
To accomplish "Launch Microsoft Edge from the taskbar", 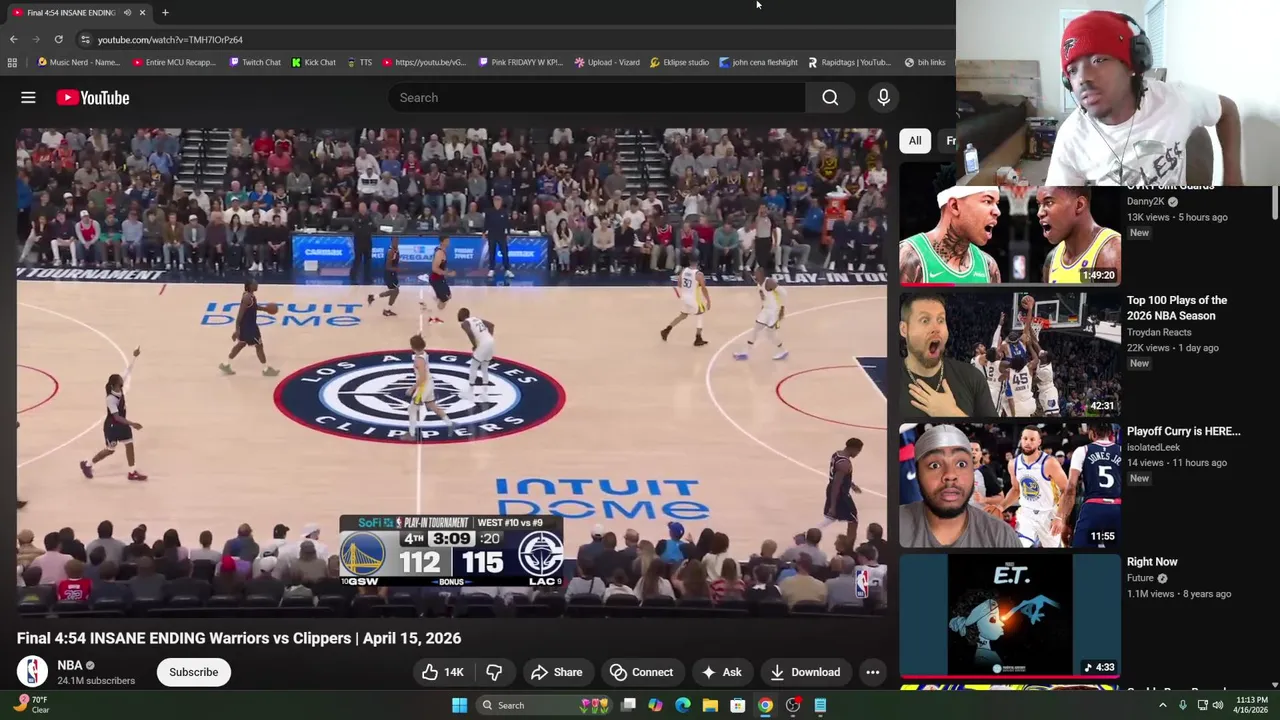I will pyautogui.click(x=682, y=705).
